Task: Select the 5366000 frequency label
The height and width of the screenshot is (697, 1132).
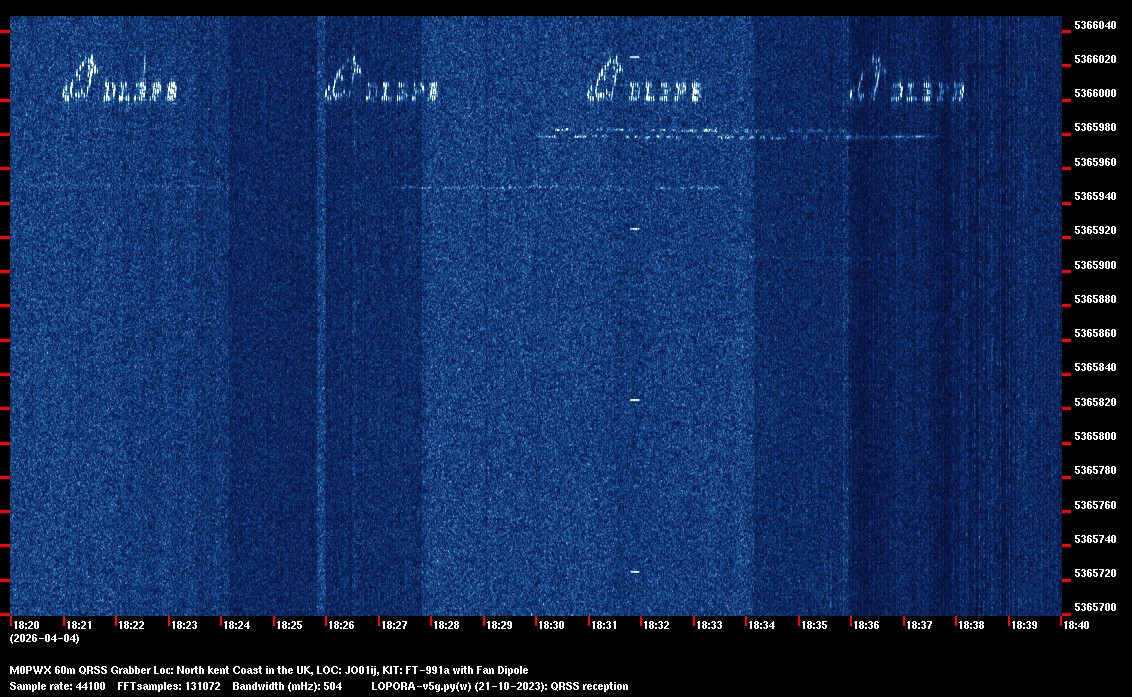Action: point(1095,93)
